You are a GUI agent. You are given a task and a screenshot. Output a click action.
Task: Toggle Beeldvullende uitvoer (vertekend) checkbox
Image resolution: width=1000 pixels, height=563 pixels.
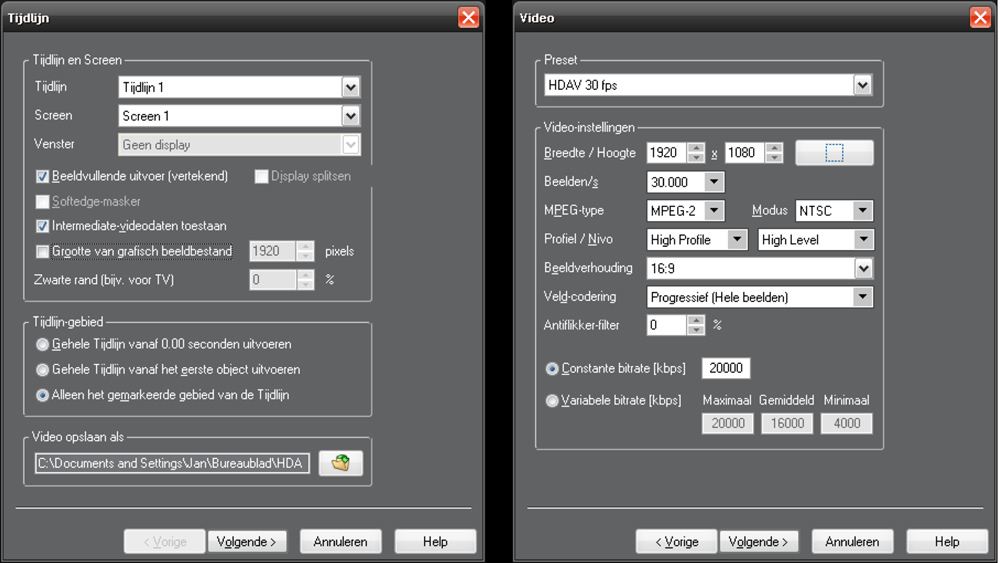42,176
